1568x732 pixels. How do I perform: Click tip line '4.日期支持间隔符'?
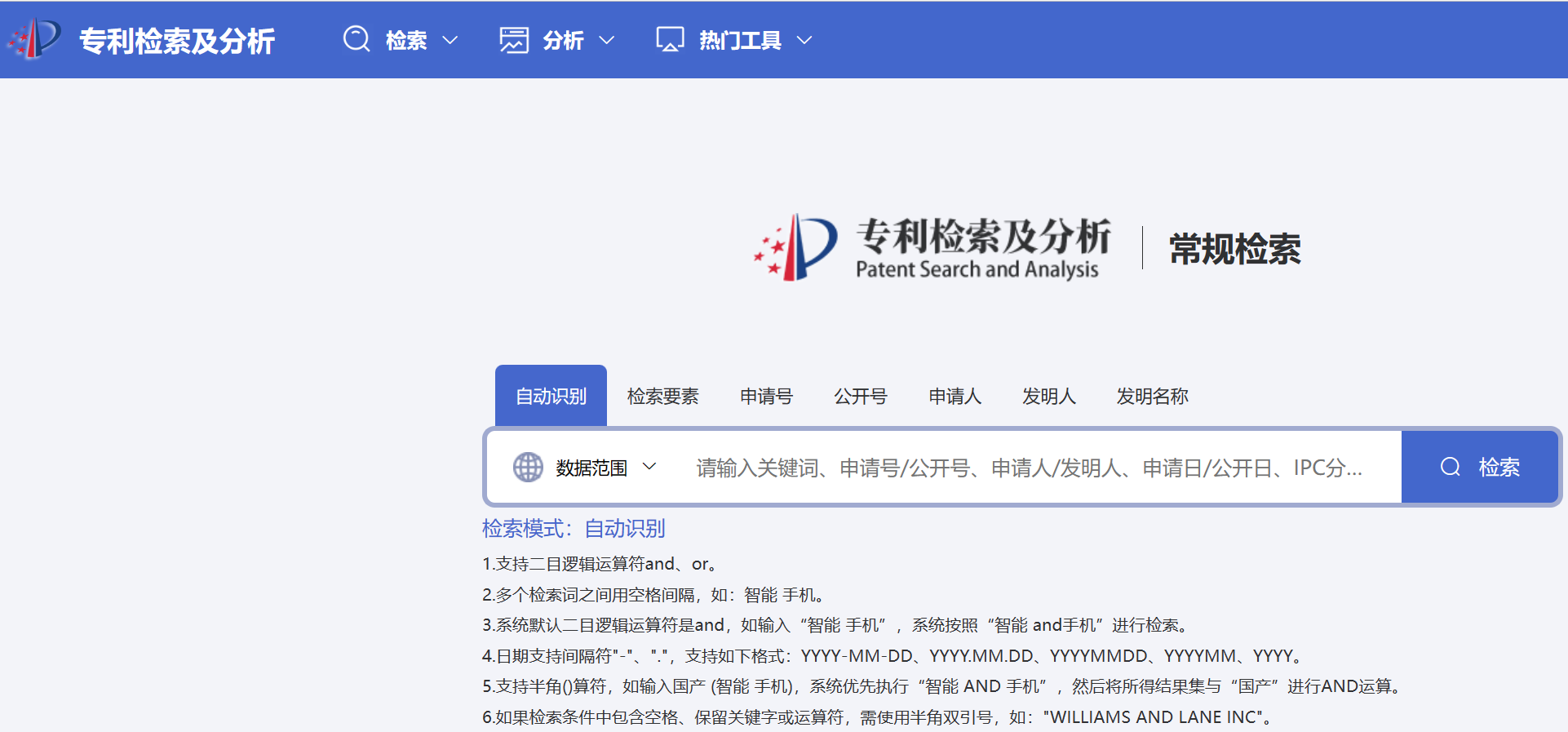[x=894, y=656]
